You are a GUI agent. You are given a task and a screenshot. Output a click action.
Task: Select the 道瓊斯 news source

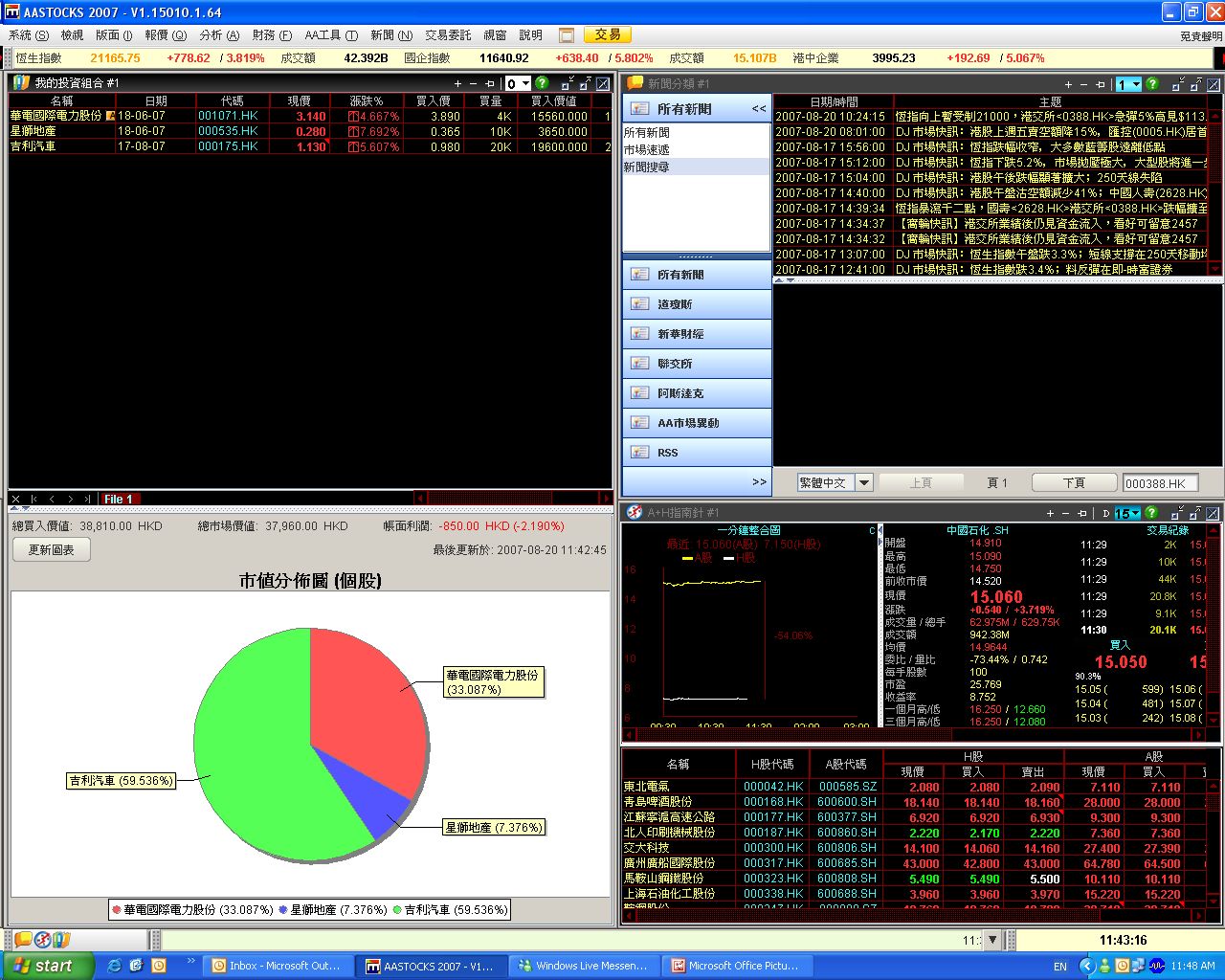(697, 304)
